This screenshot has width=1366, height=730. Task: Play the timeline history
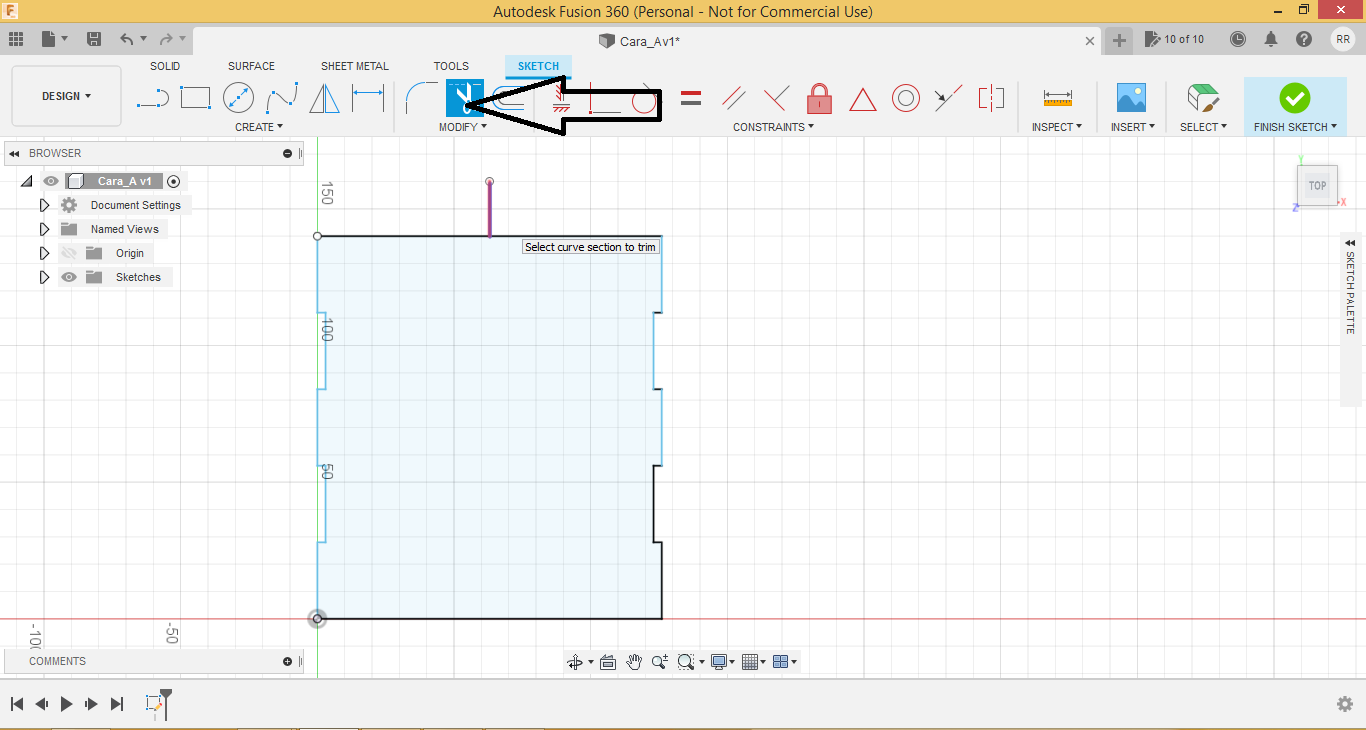click(x=66, y=704)
